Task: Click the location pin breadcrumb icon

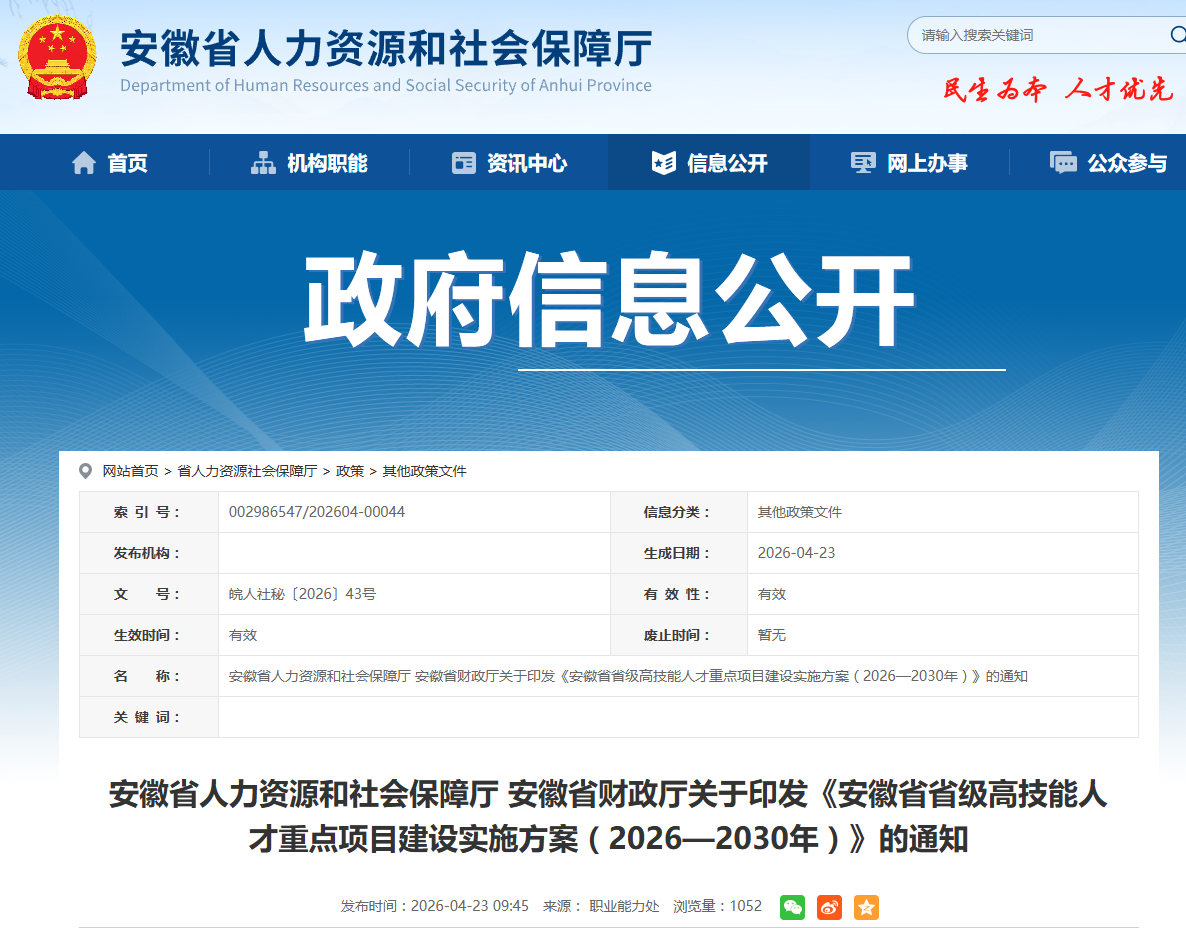Action: pyautogui.click(x=85, y=471)
